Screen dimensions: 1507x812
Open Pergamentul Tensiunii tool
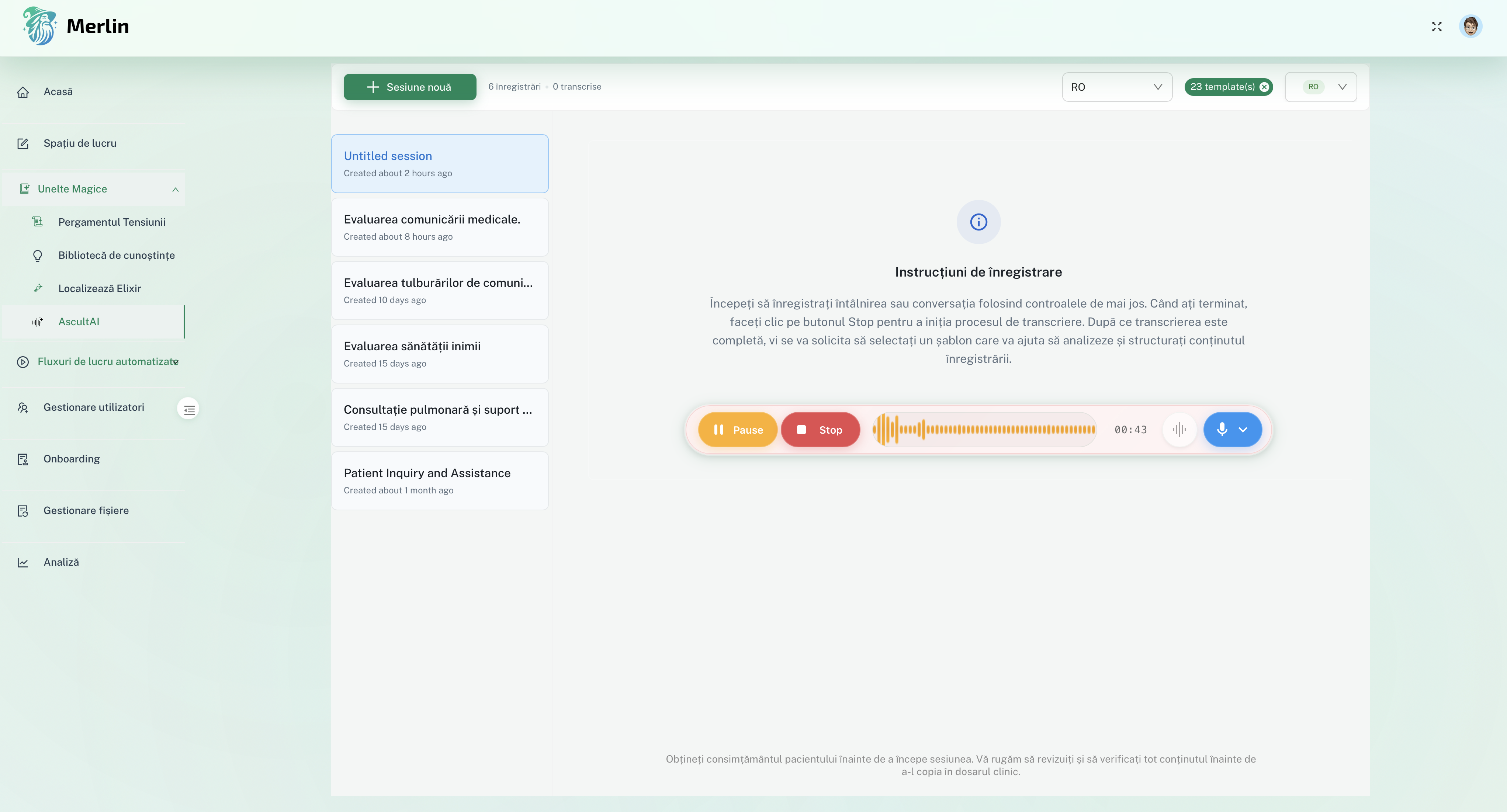pyautogui.click(x=111, y=222)
